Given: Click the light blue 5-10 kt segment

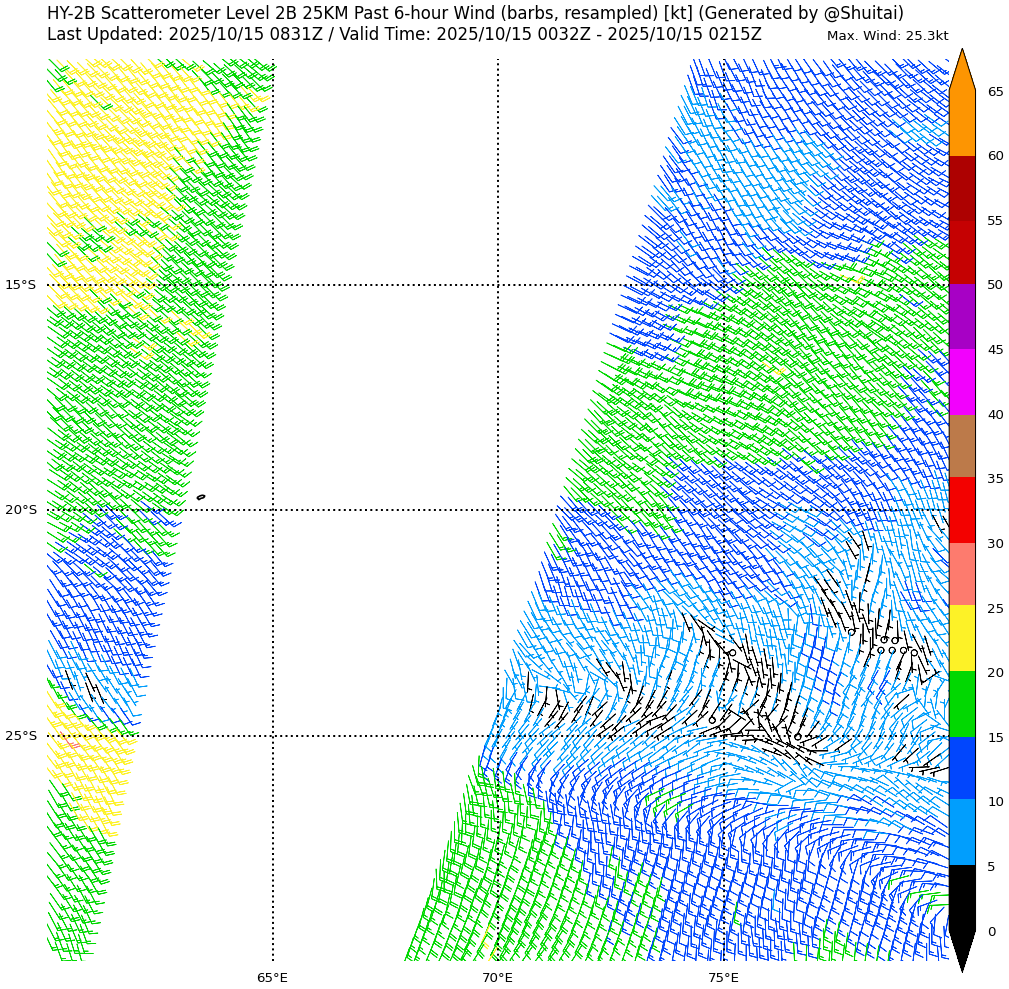Looking at the screenshot, I should click(x=961, y=832).
